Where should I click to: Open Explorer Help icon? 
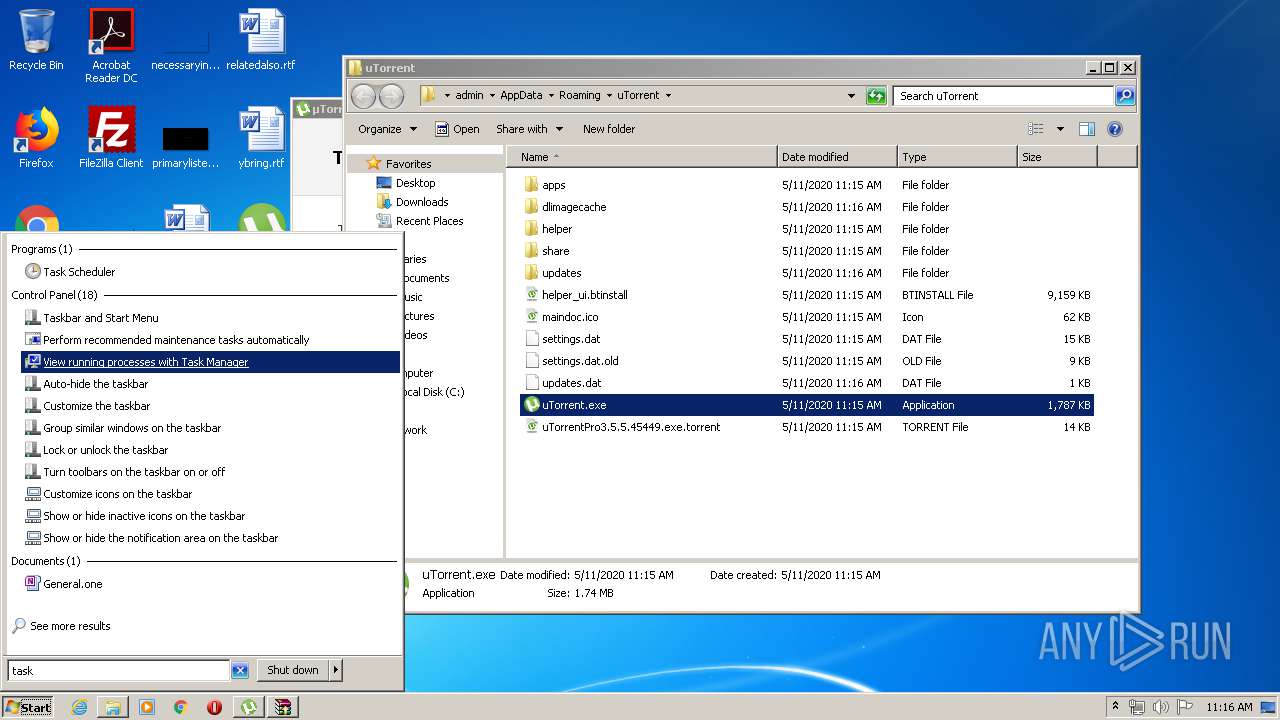pyautogui.click(x=1115, y=129)
